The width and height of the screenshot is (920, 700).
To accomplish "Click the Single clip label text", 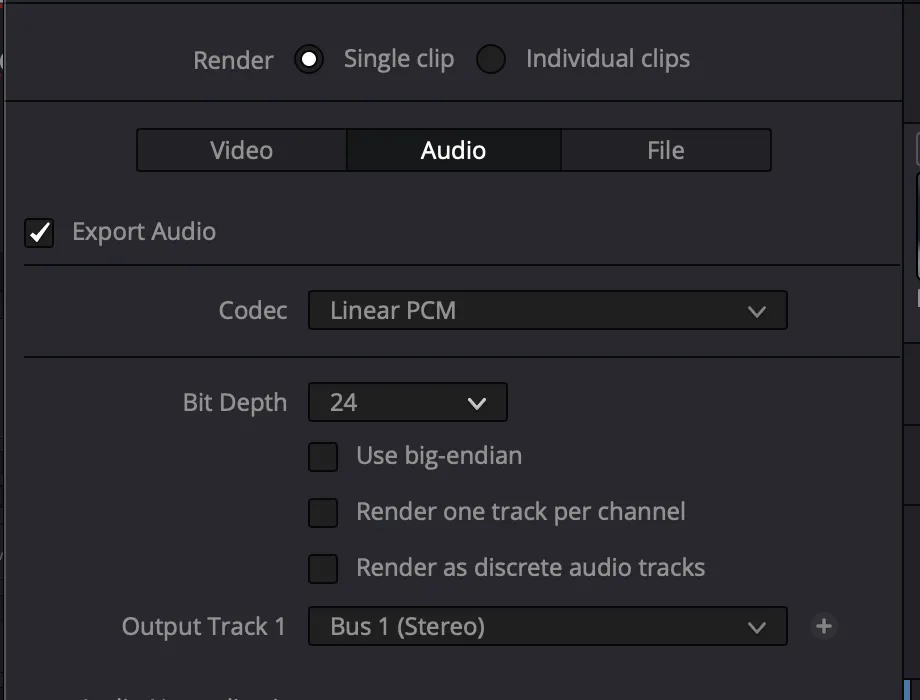I will point(399,59).
